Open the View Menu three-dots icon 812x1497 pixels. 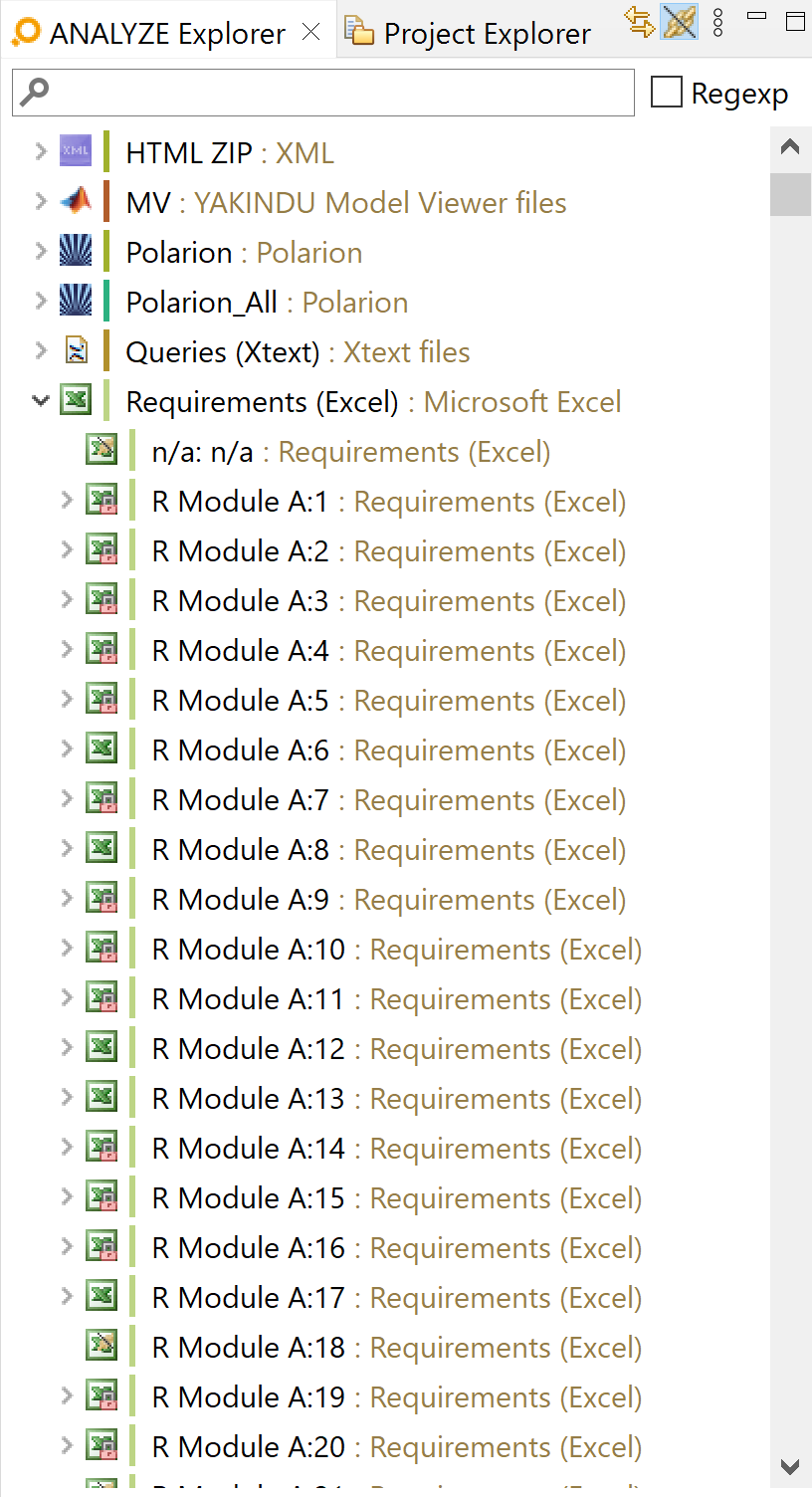pyautogui.click(x=718, y=21)
